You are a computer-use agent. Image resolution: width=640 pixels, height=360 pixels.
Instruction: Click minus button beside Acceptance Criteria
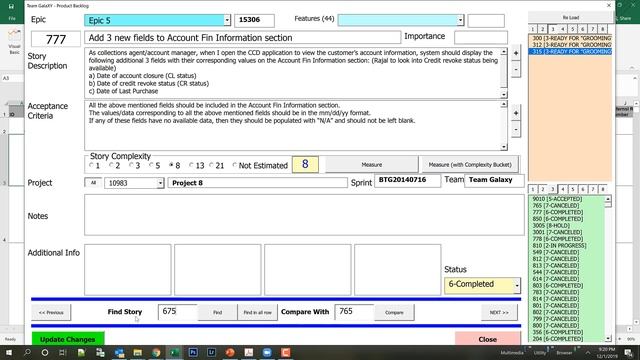tap(516, 129)
